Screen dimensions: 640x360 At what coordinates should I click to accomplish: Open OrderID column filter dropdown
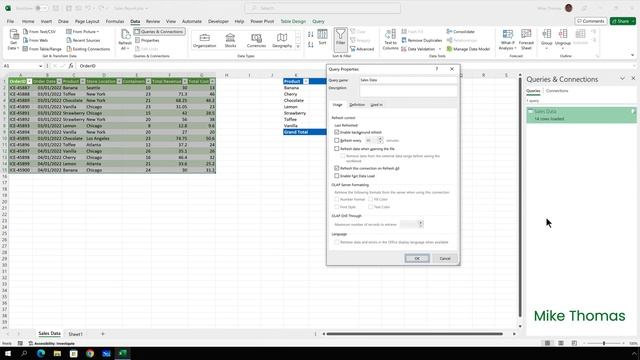(29, 82)
